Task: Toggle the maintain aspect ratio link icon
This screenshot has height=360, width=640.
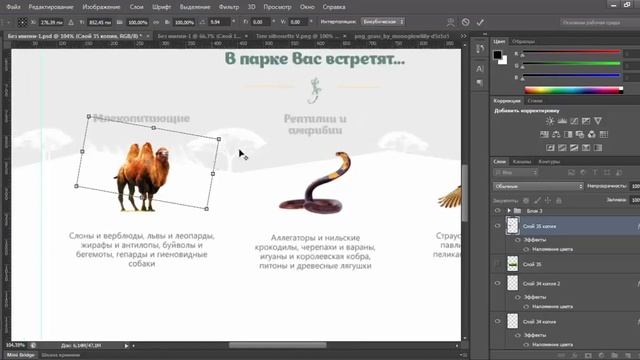Action: click(156, 22)
